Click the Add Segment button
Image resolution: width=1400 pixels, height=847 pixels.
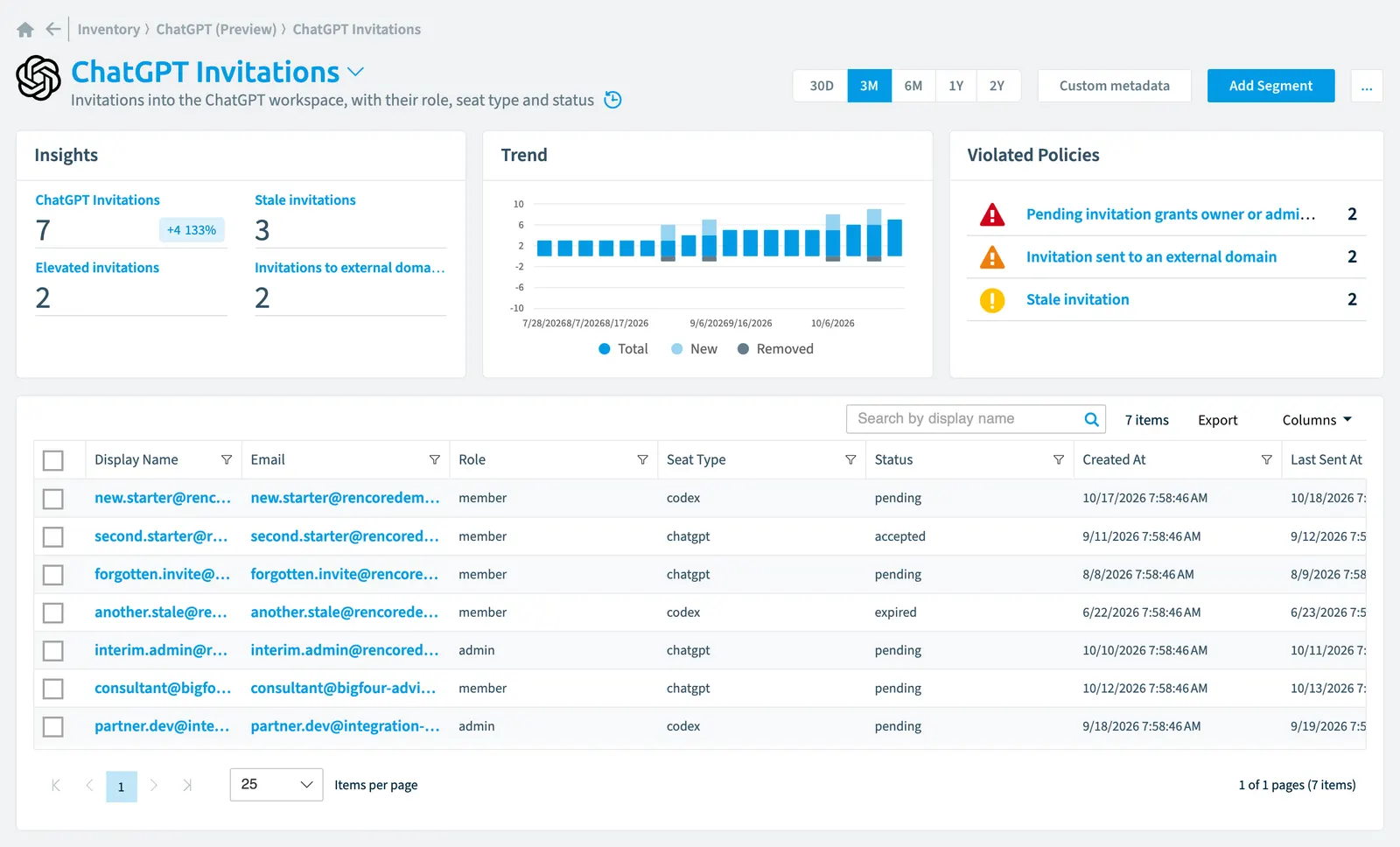(1270, 86)
